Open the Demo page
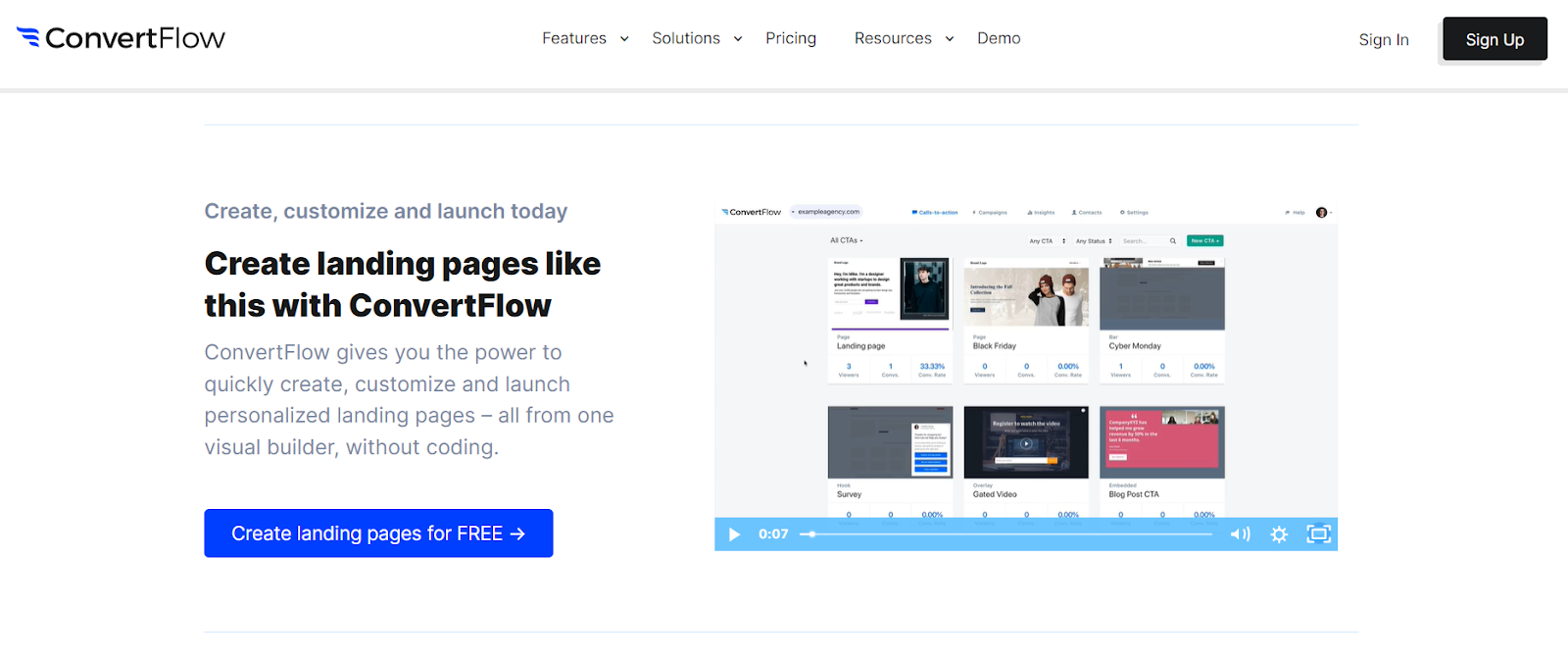1568x661 pixels. (999, 38)
